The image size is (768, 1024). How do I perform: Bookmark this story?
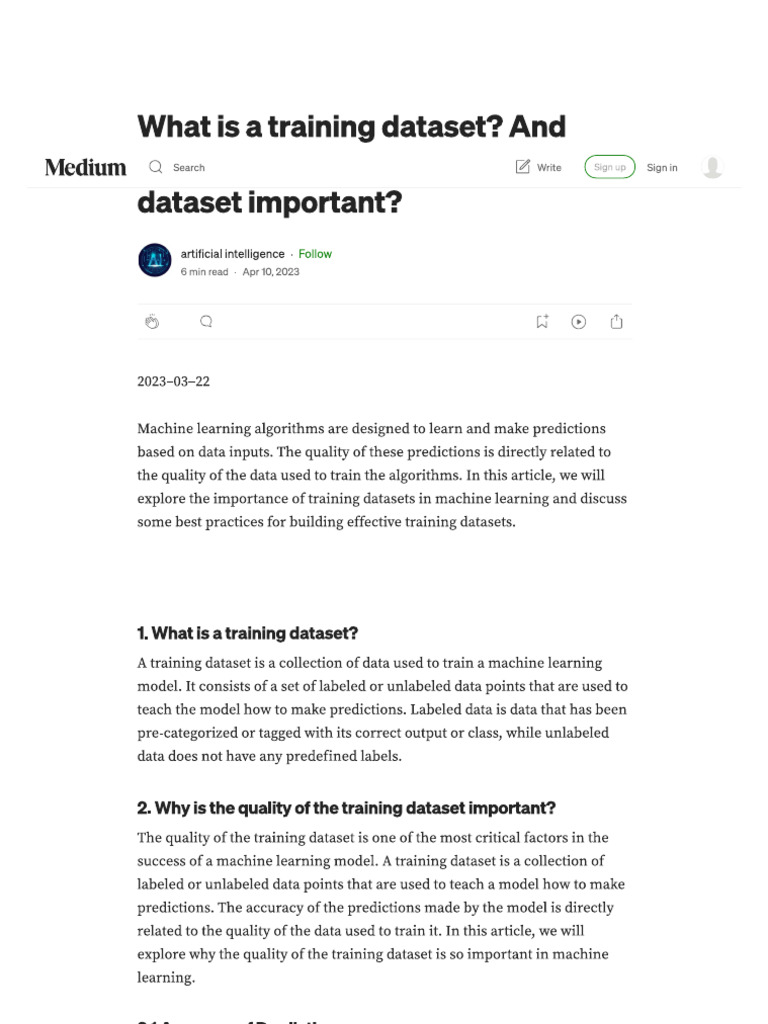tap(542, 321)
